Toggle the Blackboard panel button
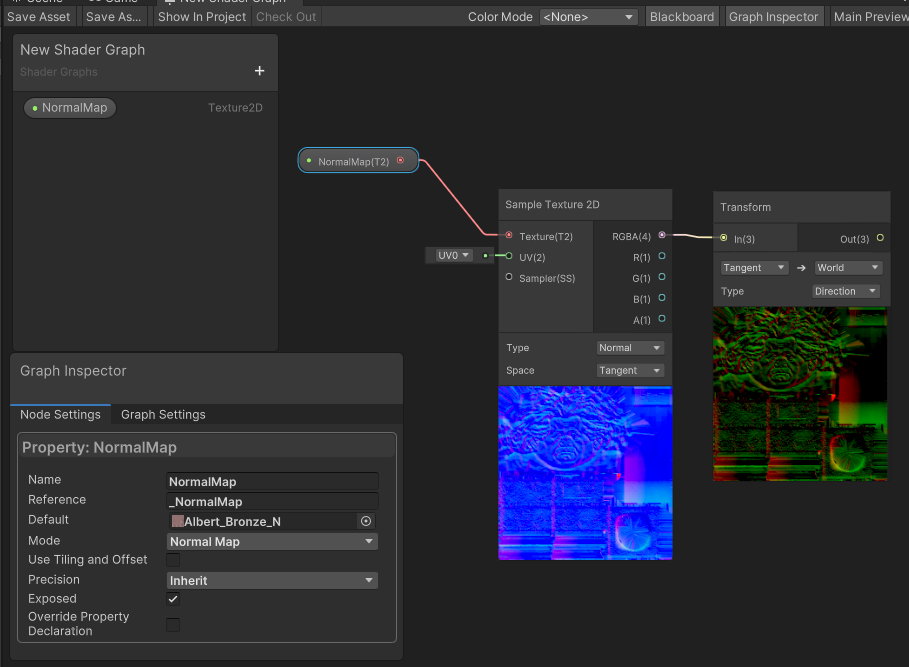This screenshot has height=667, width=909. pos(682,17)
